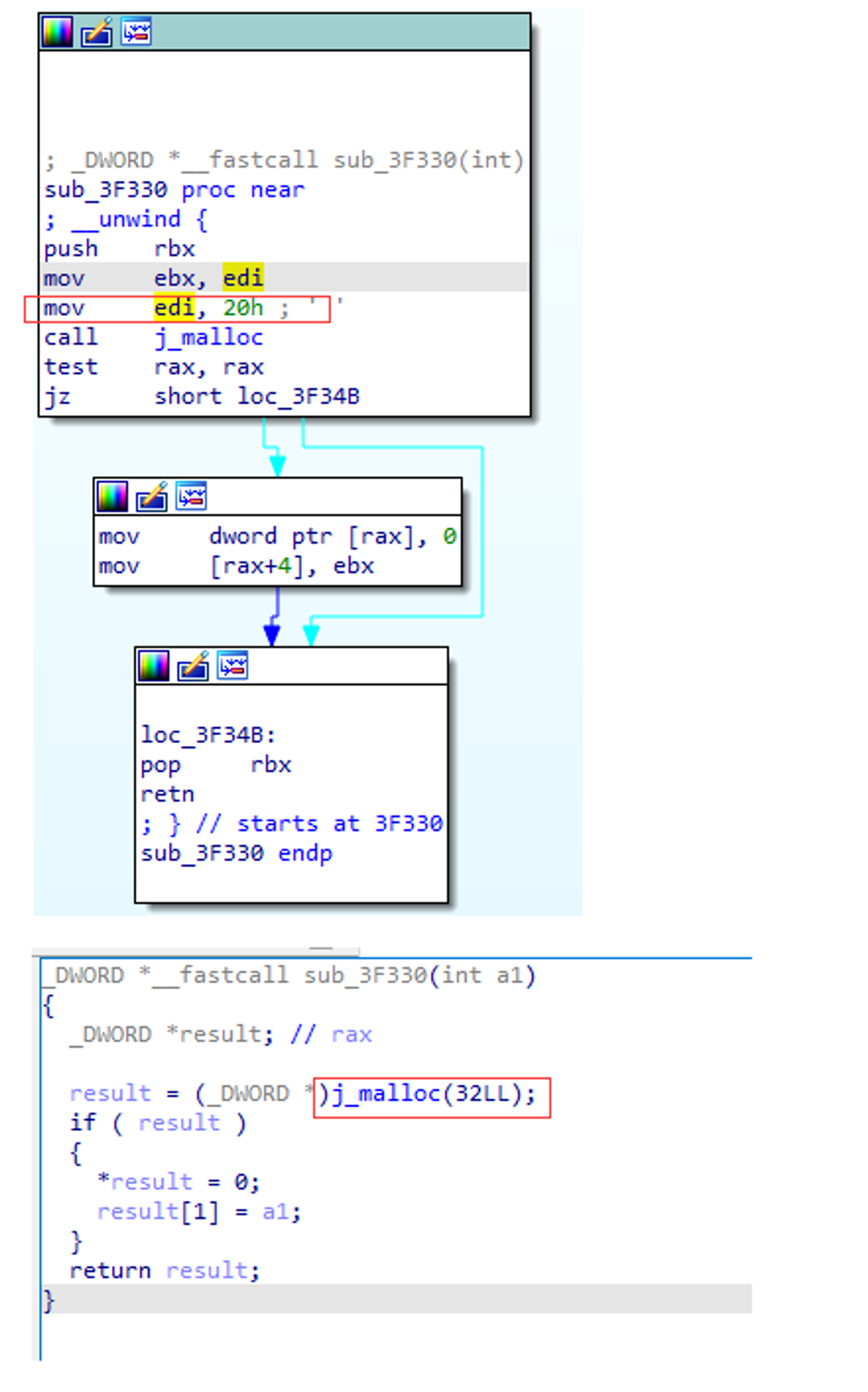868x1392 pixels.
Task: Click color icon of loc_3F34B node
Action: (154, 666)
